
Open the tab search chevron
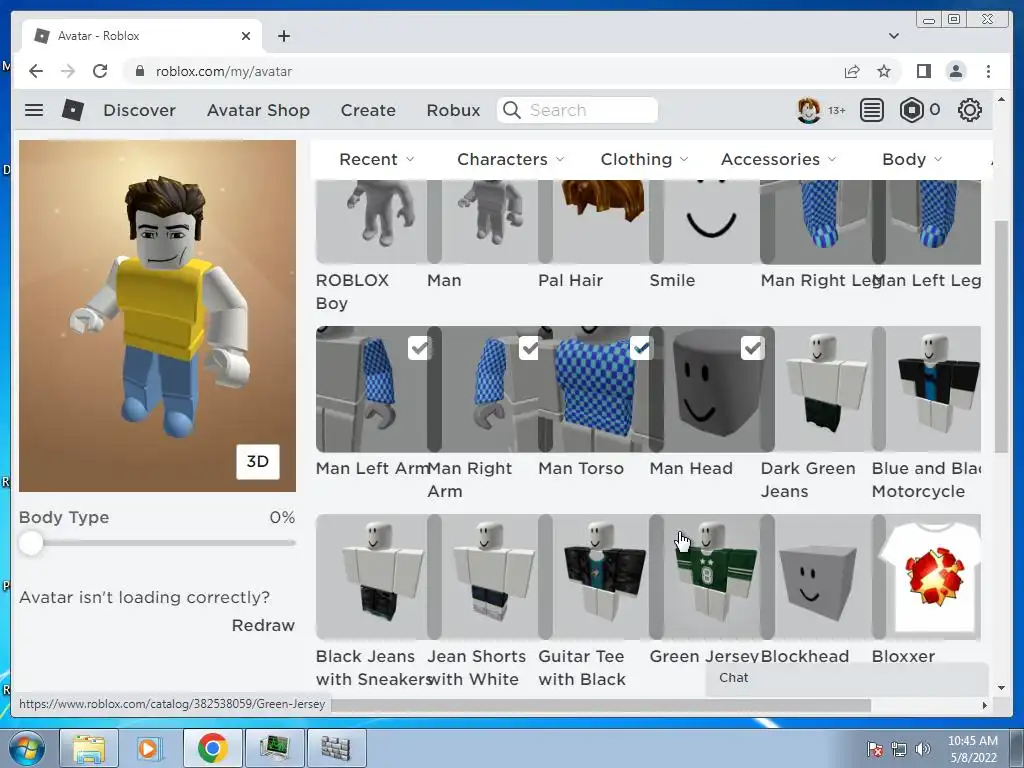tap(893, 36)
